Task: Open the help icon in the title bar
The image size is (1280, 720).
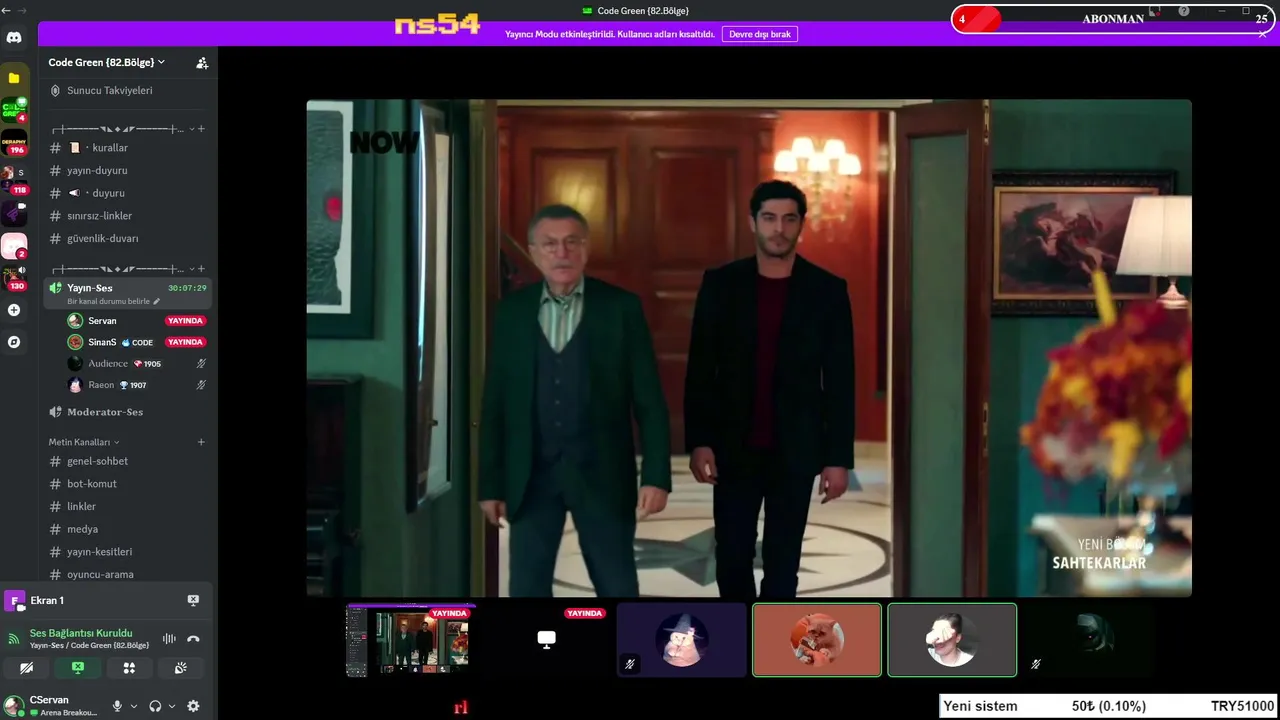Action: click(x=1184, y=11)
